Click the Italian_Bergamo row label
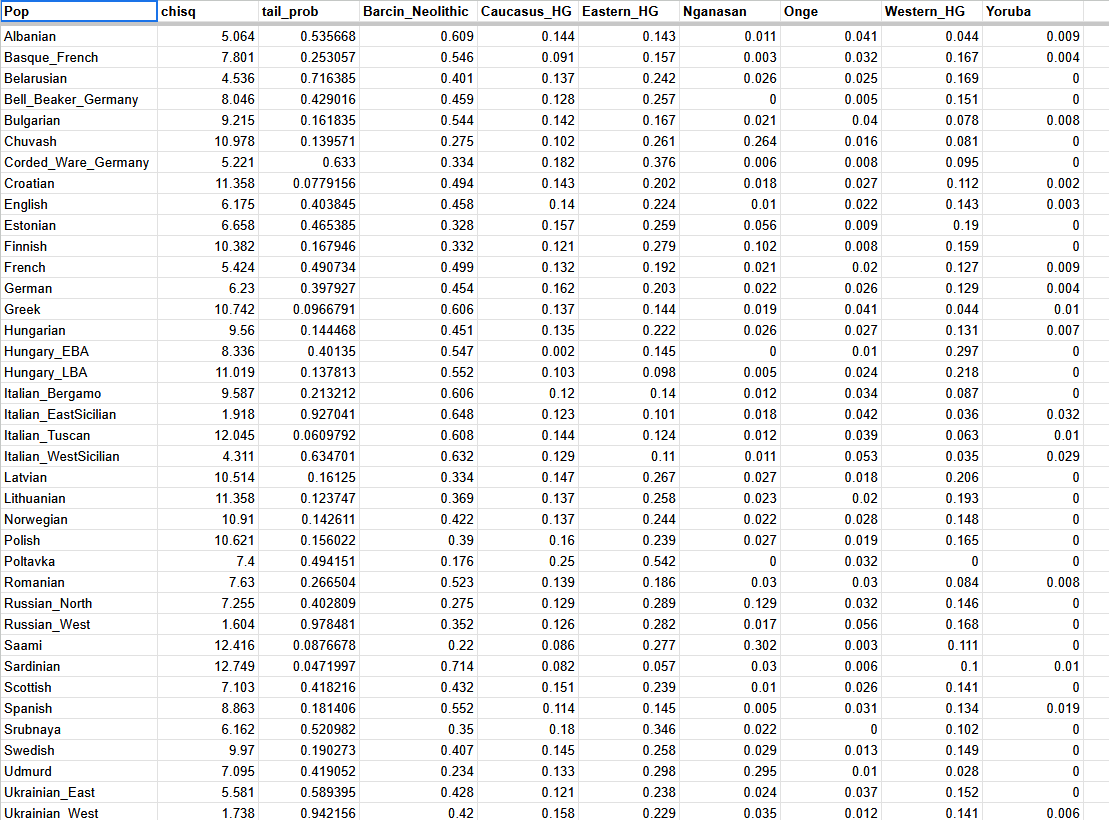 pos(52,393)
